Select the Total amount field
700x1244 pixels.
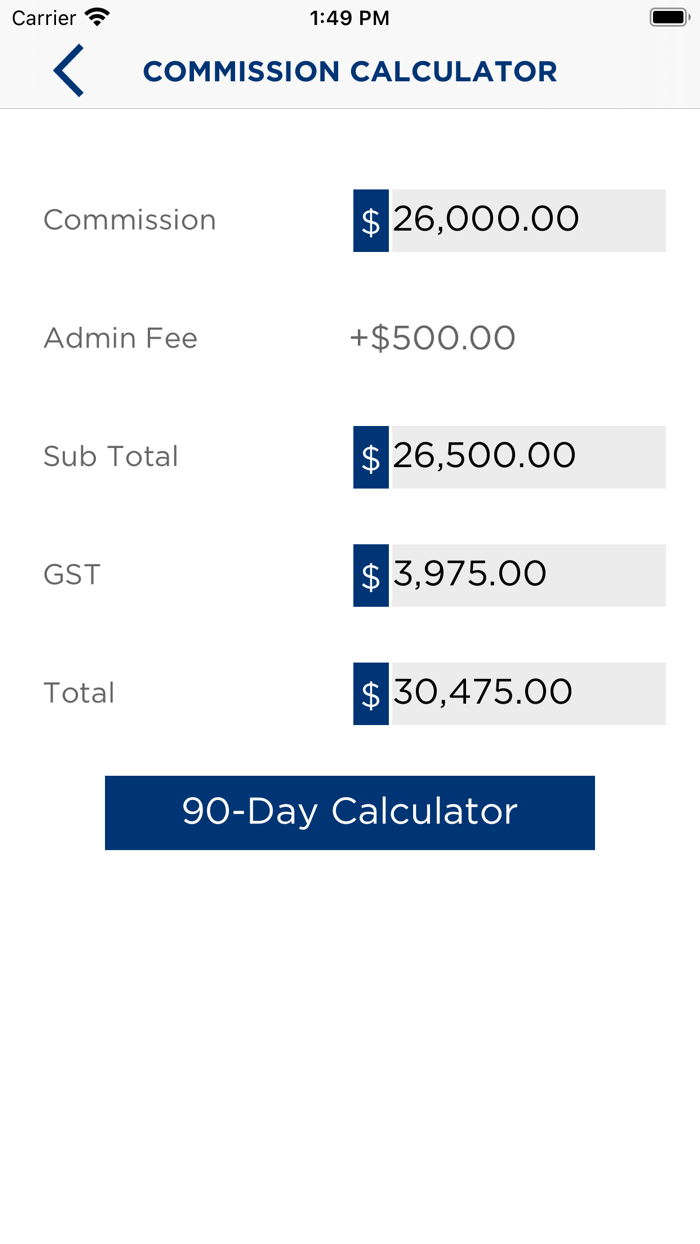point(527,693)
